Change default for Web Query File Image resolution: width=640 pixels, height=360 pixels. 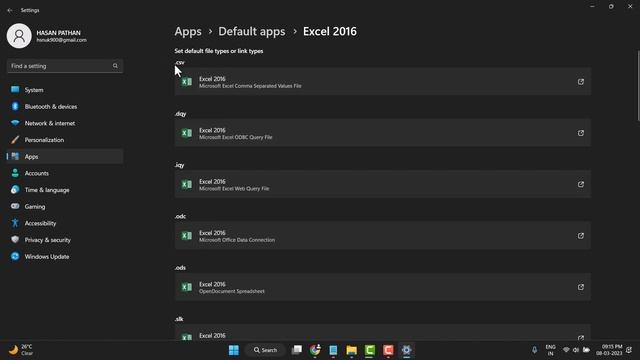(382, 184)
